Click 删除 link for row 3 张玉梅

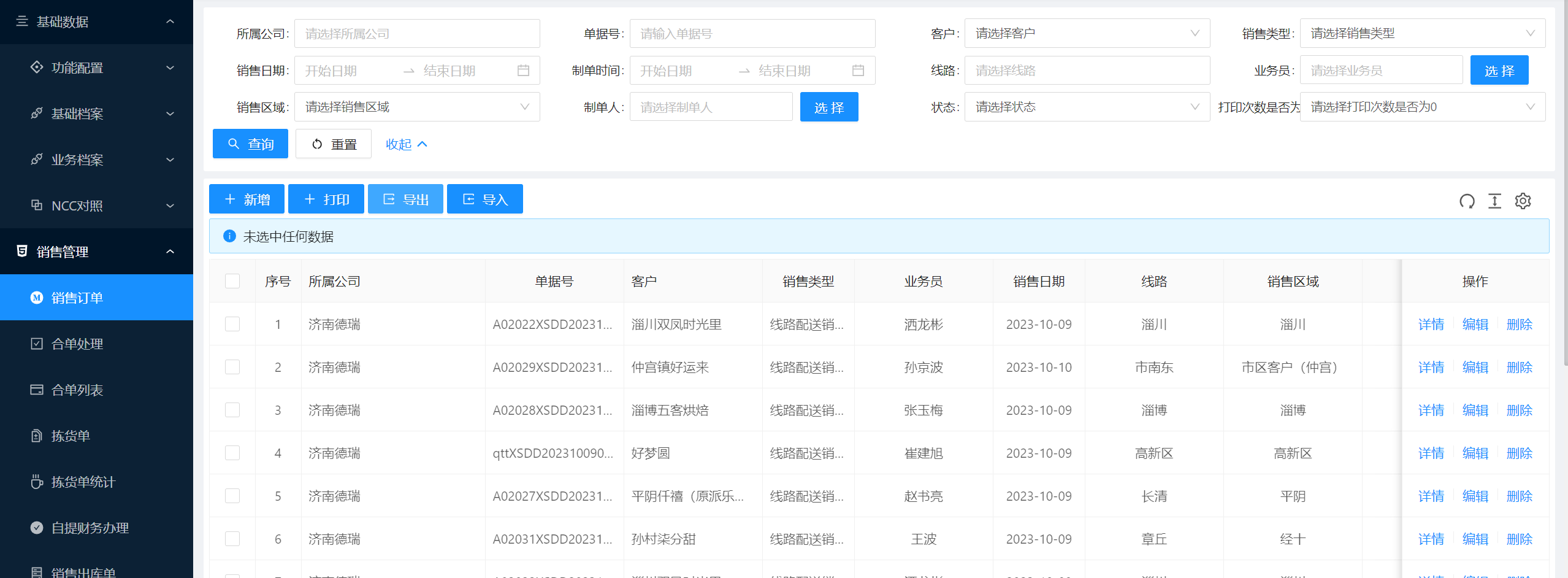pos(1520,410)
